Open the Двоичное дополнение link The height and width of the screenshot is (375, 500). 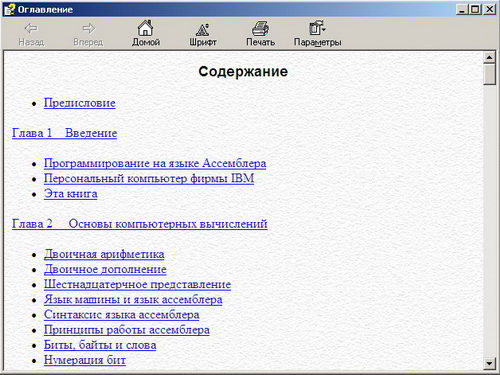[105, 269]
